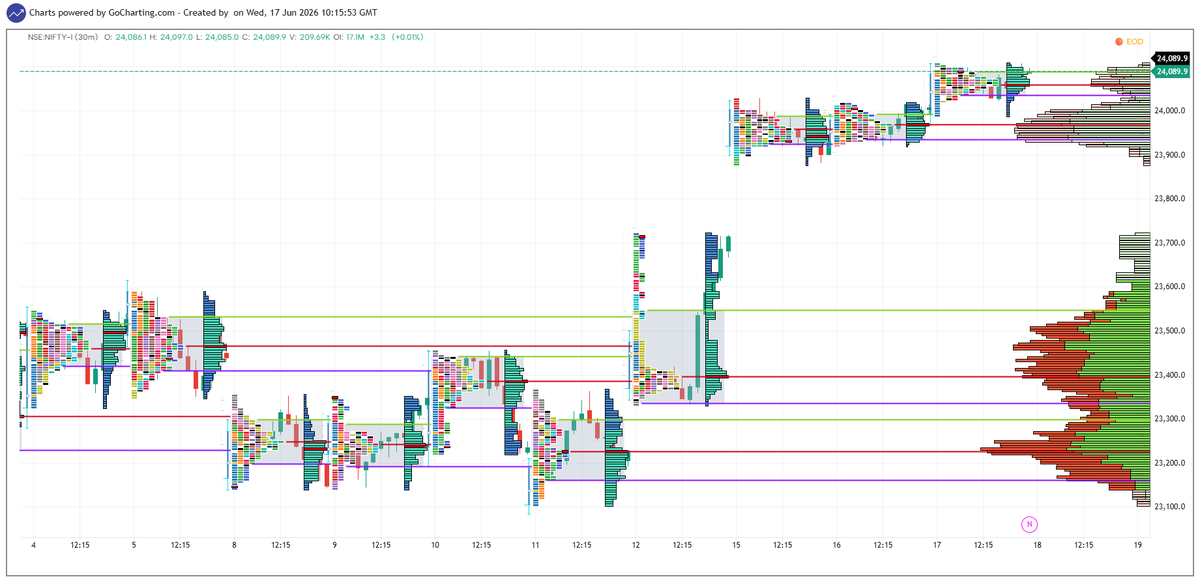Click the black 24,089.9 price tag
This screenshot has width=1200, height=579.
[x=1171, y=59]
